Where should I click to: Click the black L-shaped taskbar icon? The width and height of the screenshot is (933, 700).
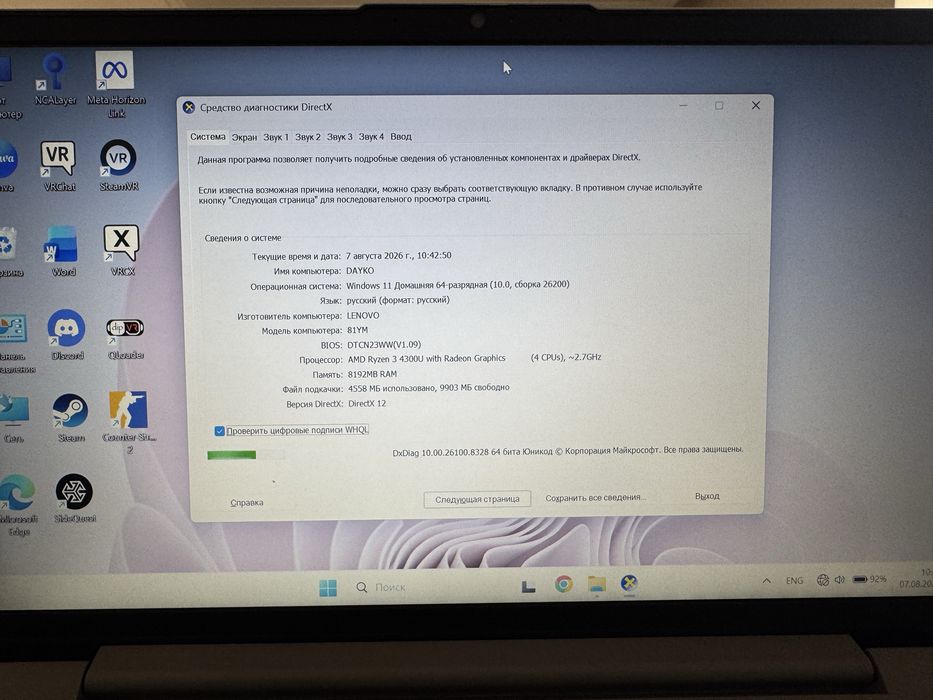(x=528, y=586)
